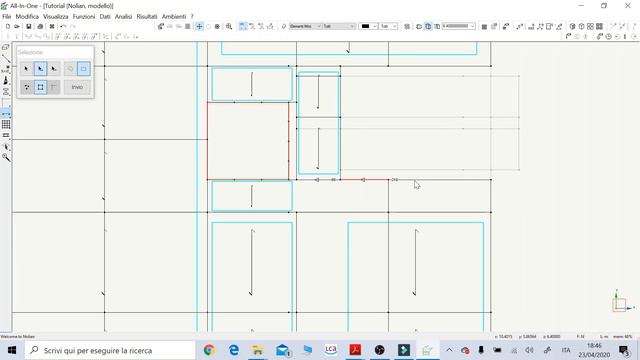Screen dimensions: 640x360
Task: Click the 3D cube view icon
Action: click(572, 26)
